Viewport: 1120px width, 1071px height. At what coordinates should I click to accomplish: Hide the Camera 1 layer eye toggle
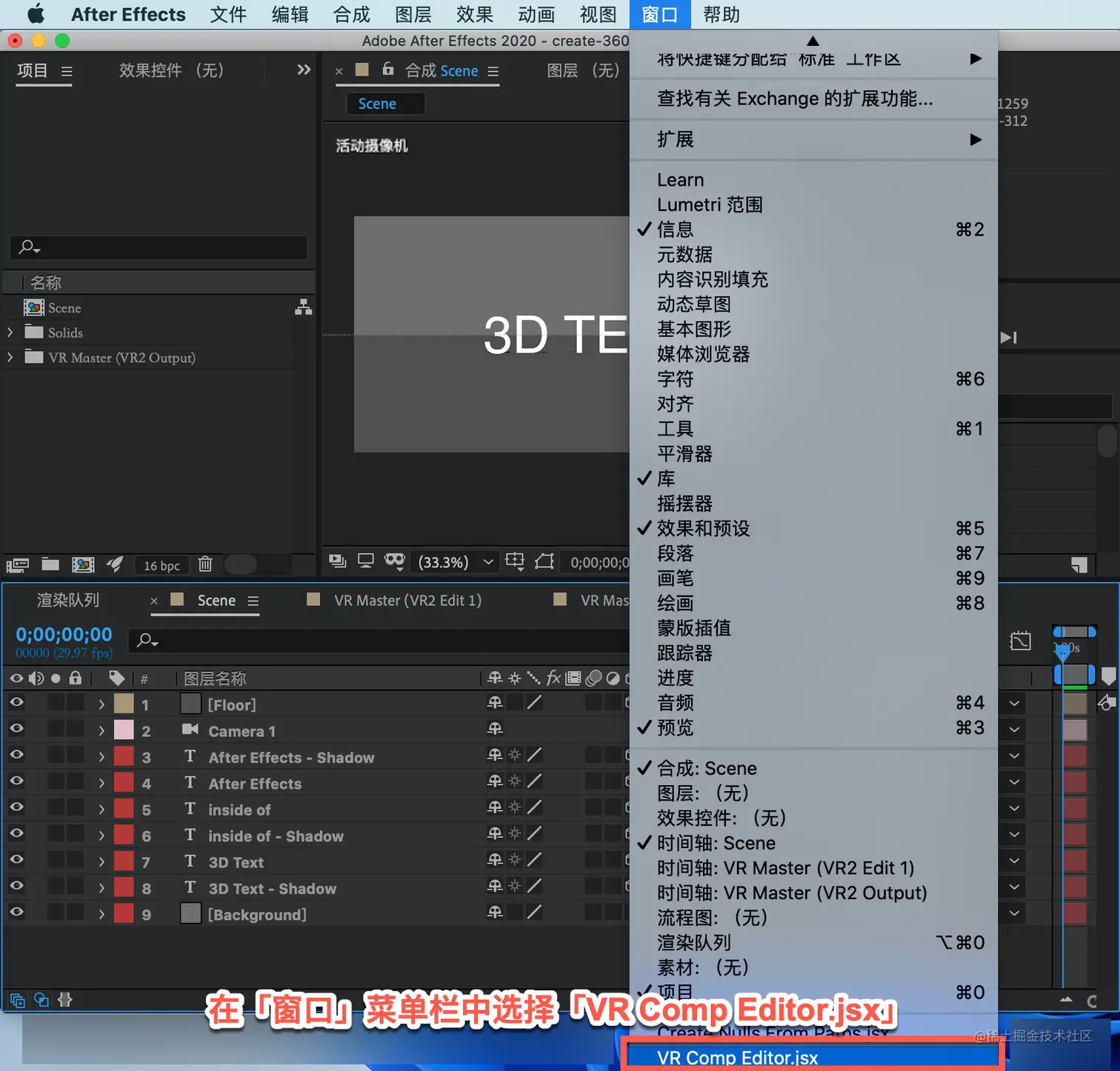click(x=16, y=729)
